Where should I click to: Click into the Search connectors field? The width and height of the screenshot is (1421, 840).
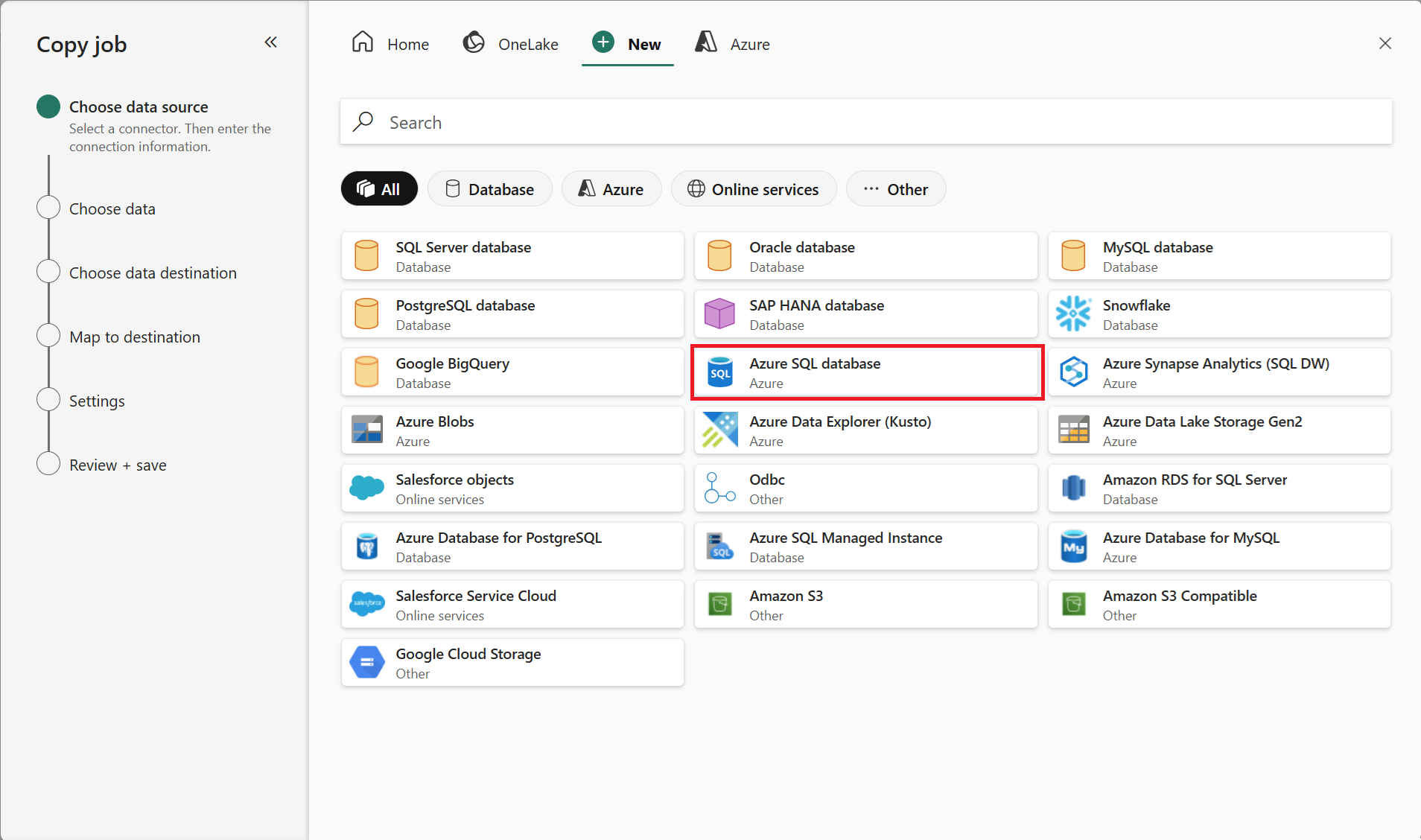866,121
